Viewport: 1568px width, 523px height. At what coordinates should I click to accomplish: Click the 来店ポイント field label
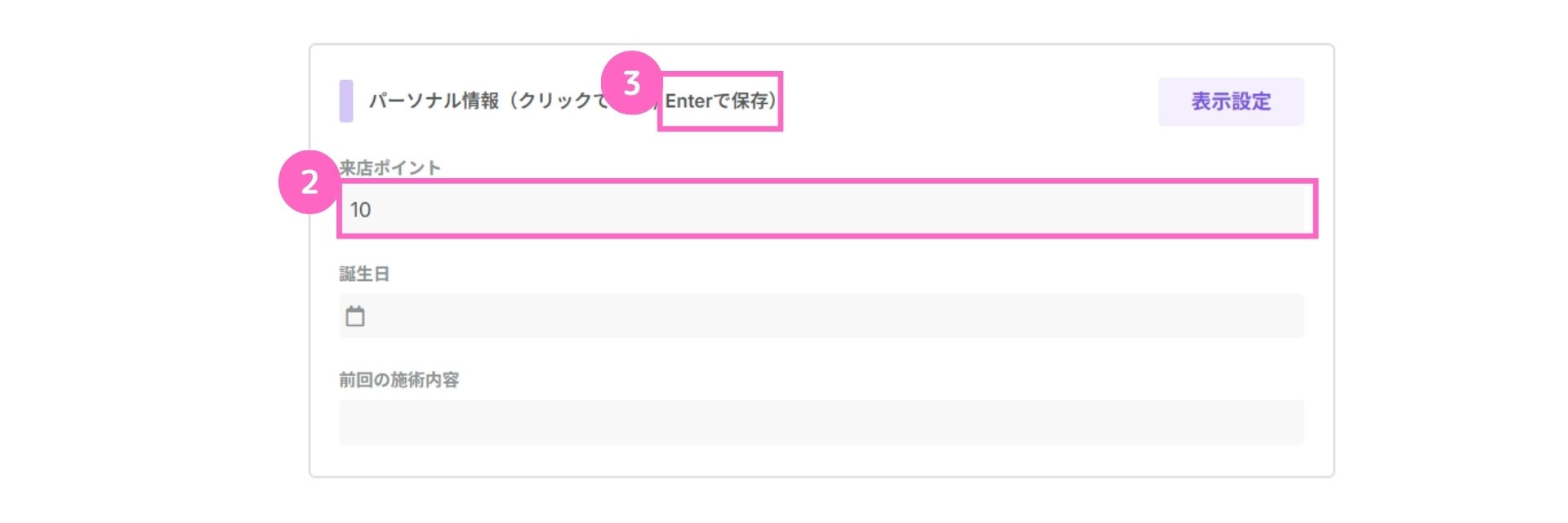click(390, 168)
